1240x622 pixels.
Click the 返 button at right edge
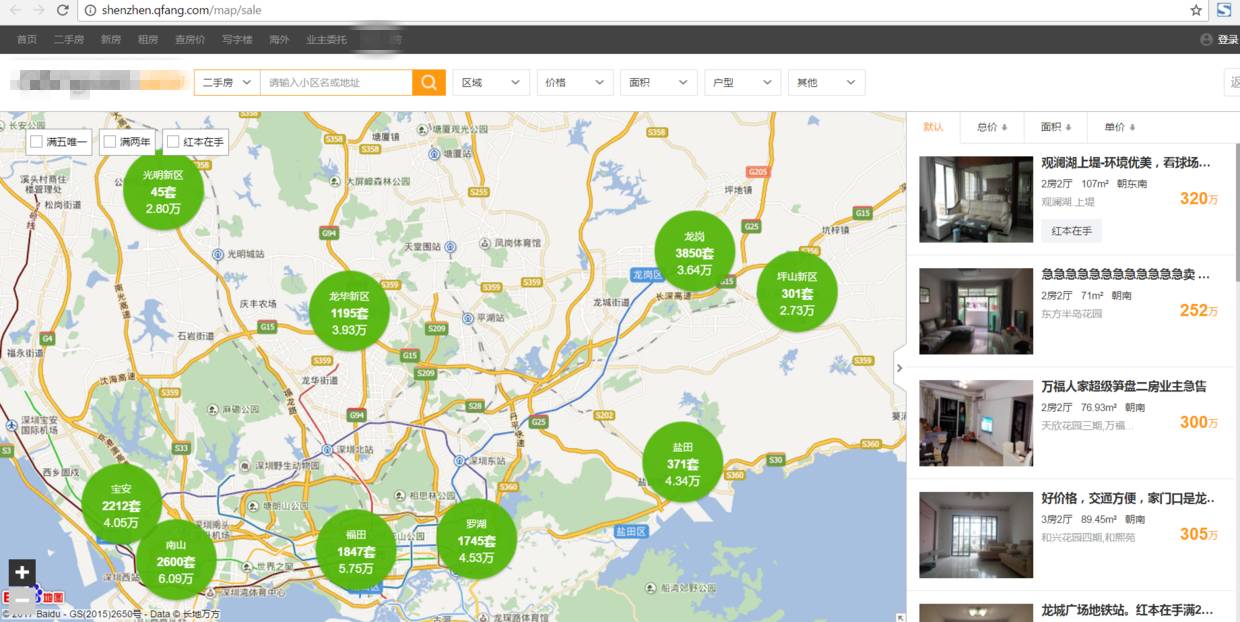pyautogui.click(x=1233, y=82)
